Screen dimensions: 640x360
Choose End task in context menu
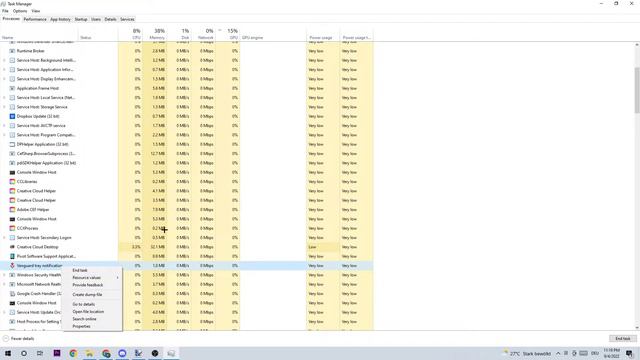pos(92,270)
